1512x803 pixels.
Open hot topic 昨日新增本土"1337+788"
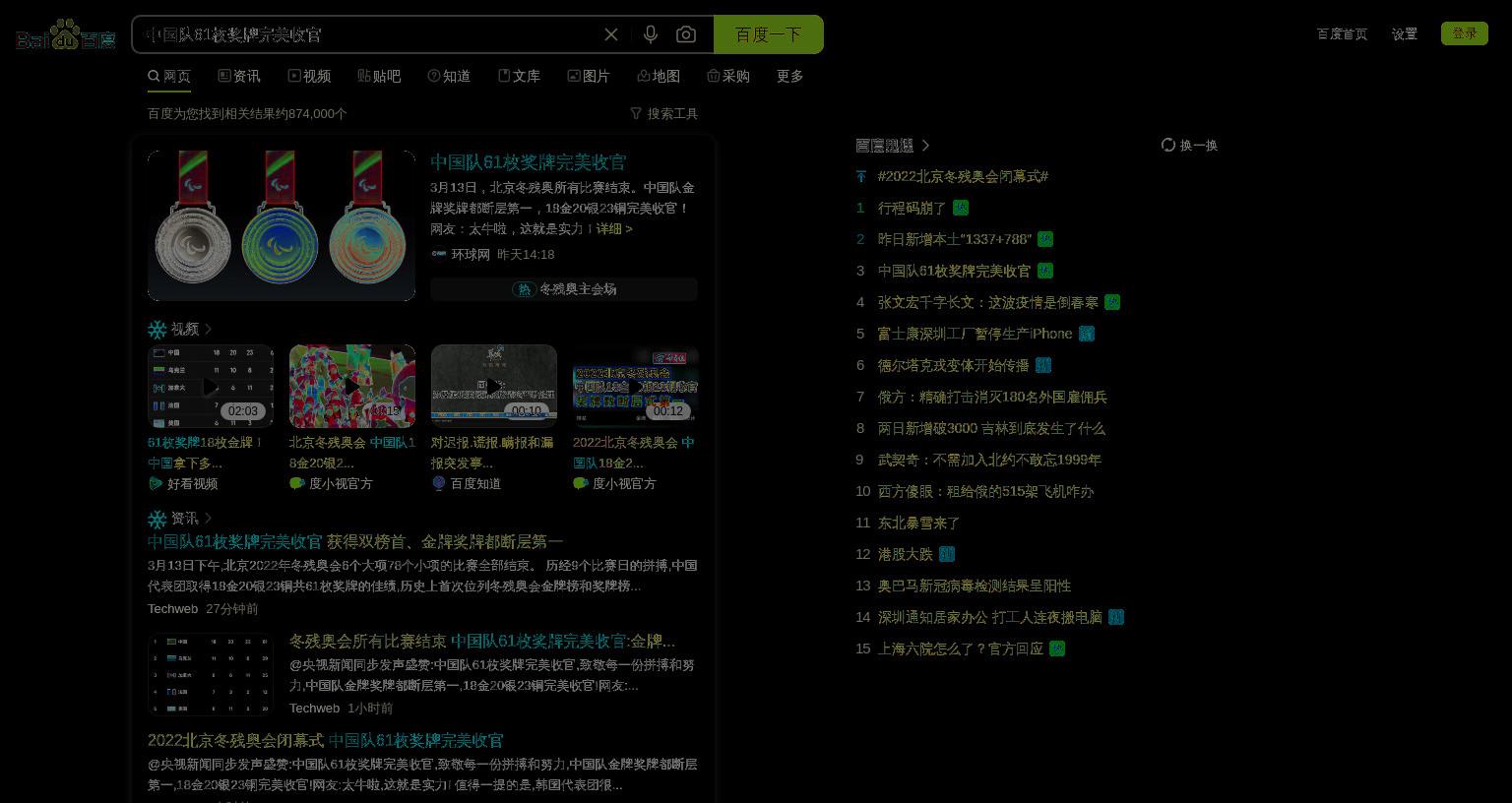[x=955, y=239]
